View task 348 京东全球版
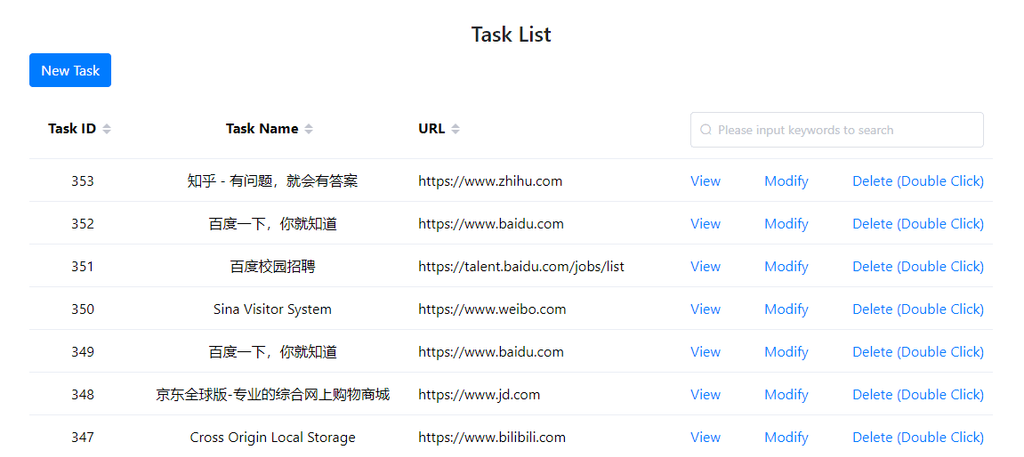Screen dimensions: 1024x457 coord(705,395)
